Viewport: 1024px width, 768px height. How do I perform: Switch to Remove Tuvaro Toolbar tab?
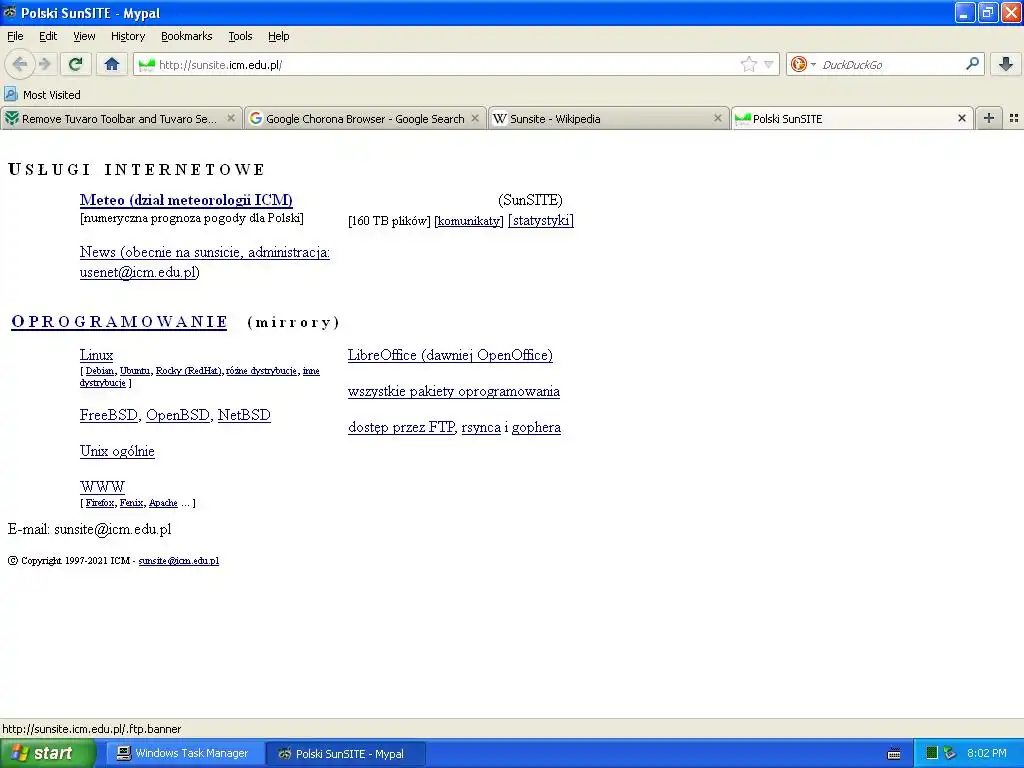[120, 118]
